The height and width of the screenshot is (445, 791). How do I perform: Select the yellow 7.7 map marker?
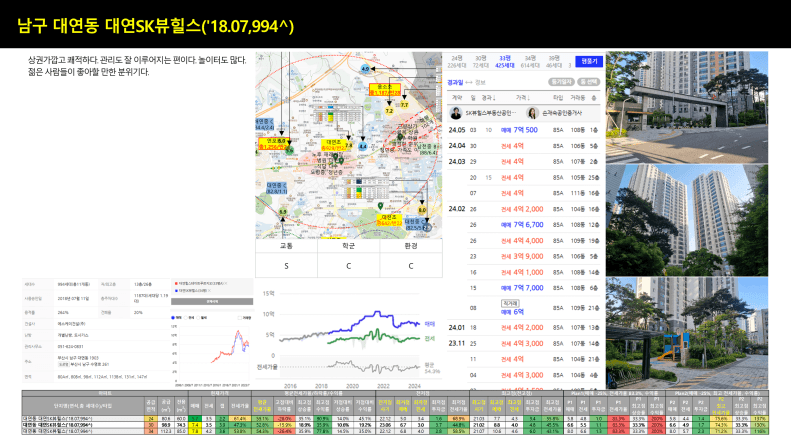[x=405, y=105]
